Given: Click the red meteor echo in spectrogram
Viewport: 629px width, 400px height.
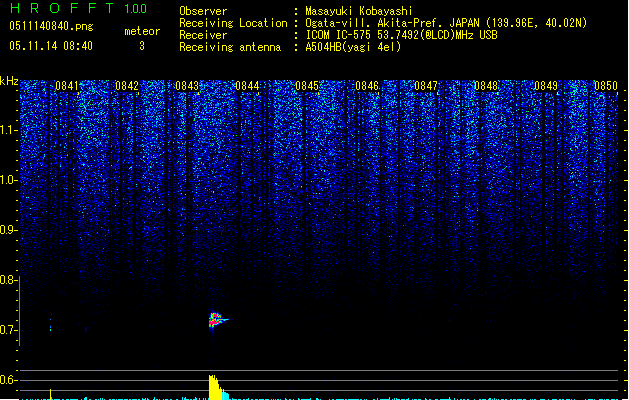Looking at the screenshot, I should pos(215,320).
